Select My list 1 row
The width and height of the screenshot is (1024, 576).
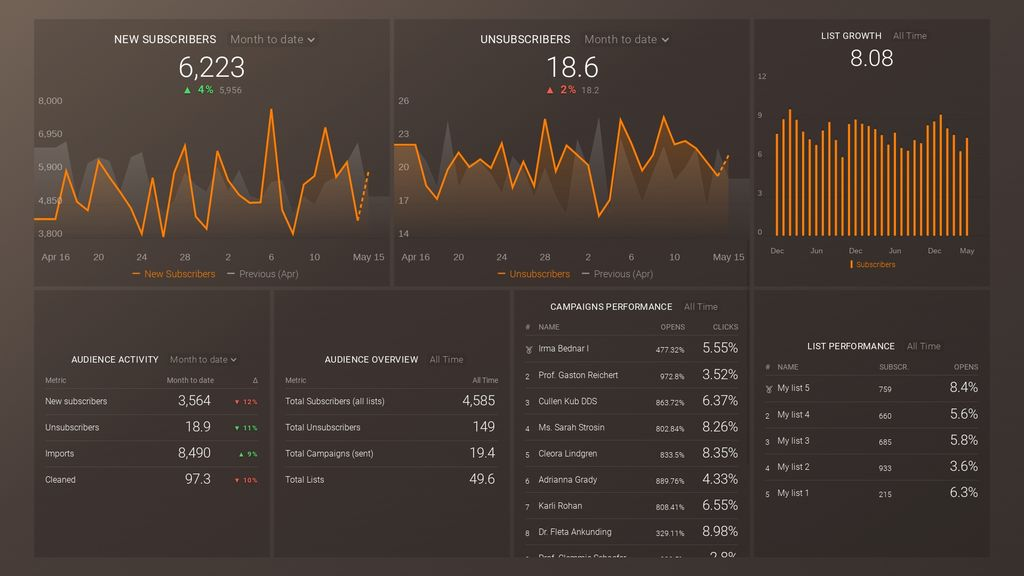[x=871, y=493]
